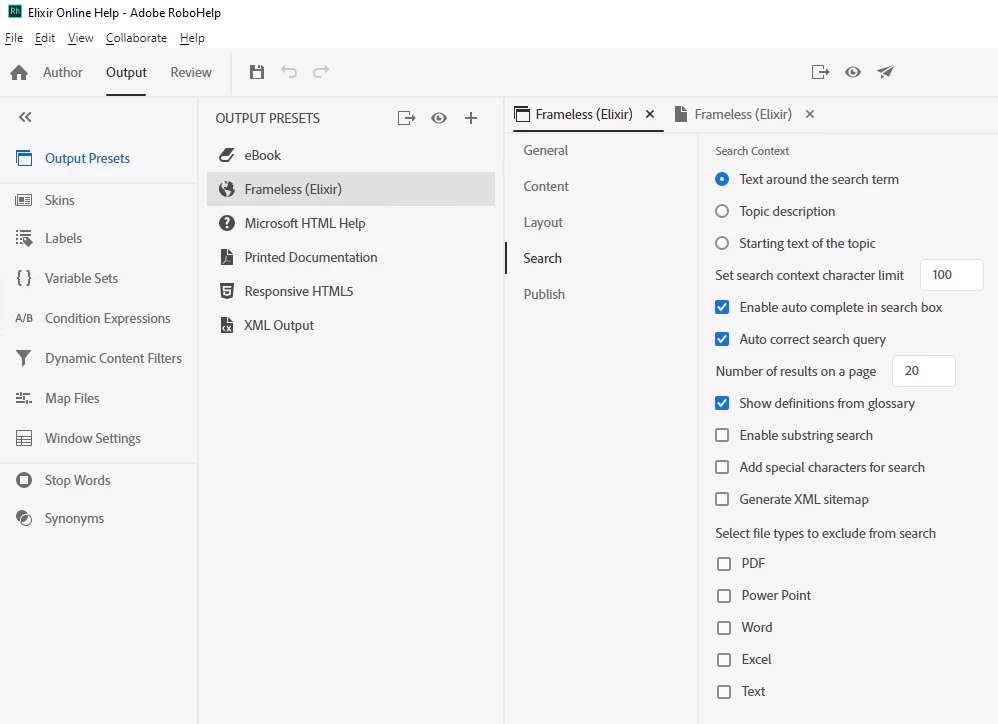Save the project with floppy disk icon

[257, 72]
